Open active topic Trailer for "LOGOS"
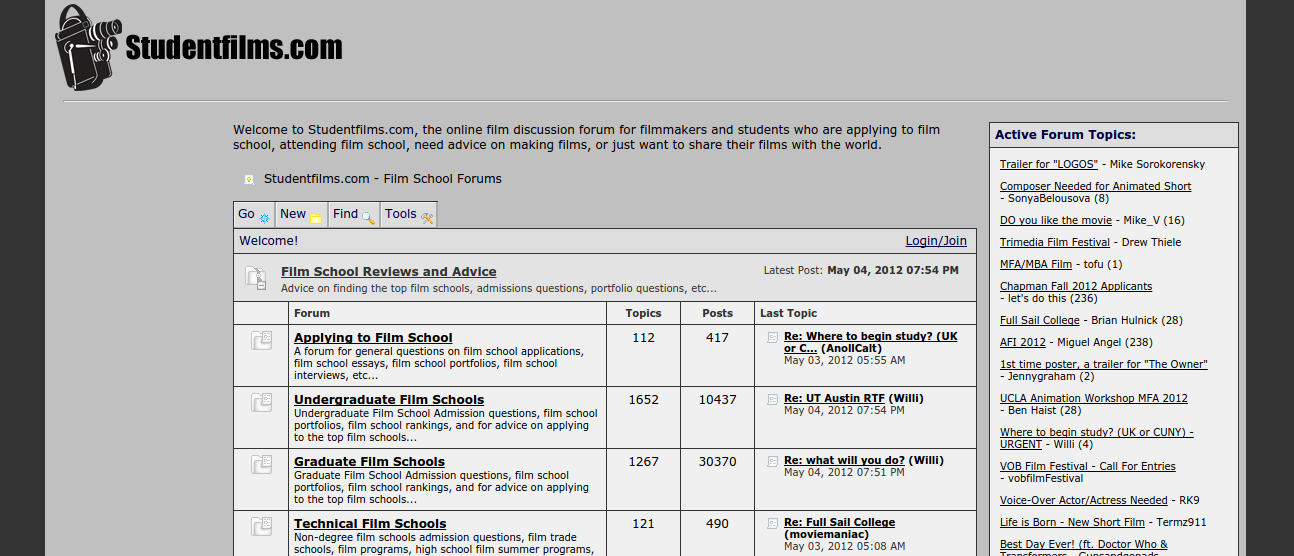The image size is (1294, 556). 1049,164
